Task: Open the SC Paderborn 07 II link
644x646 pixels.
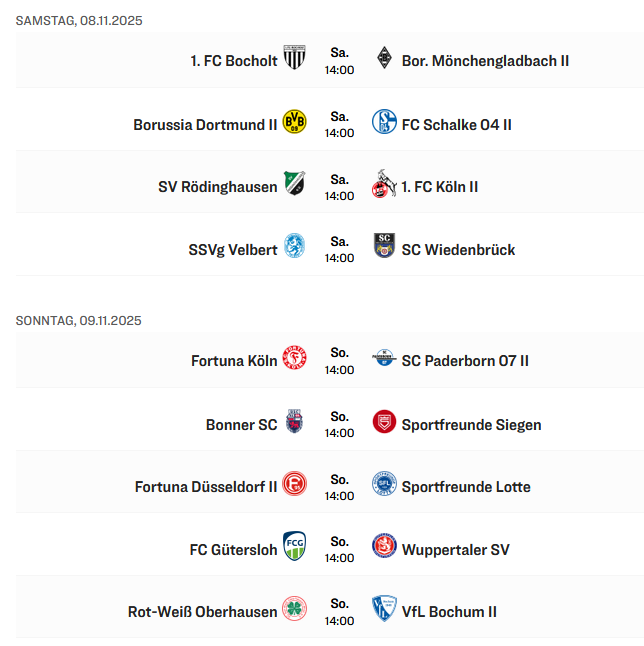Action: pos(465,360)
